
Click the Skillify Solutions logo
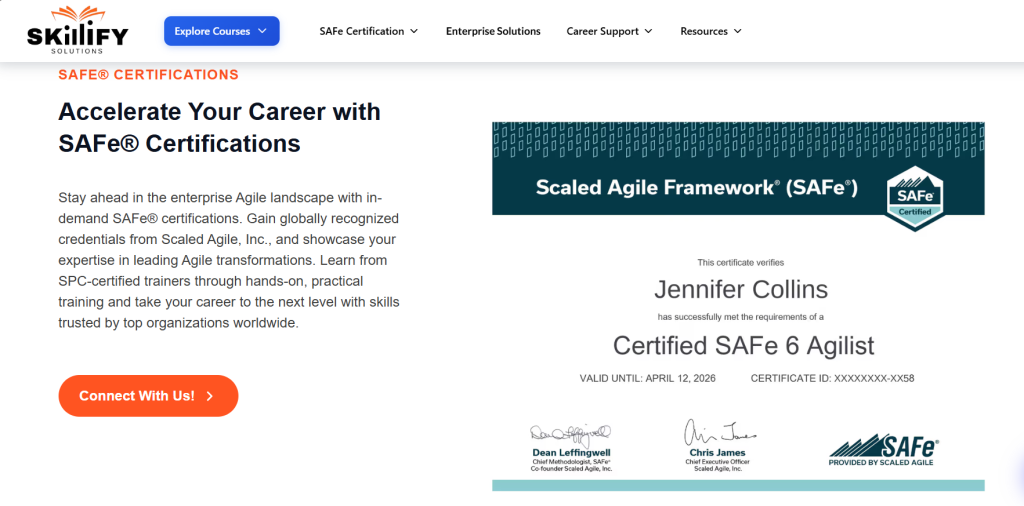point(78,30)
